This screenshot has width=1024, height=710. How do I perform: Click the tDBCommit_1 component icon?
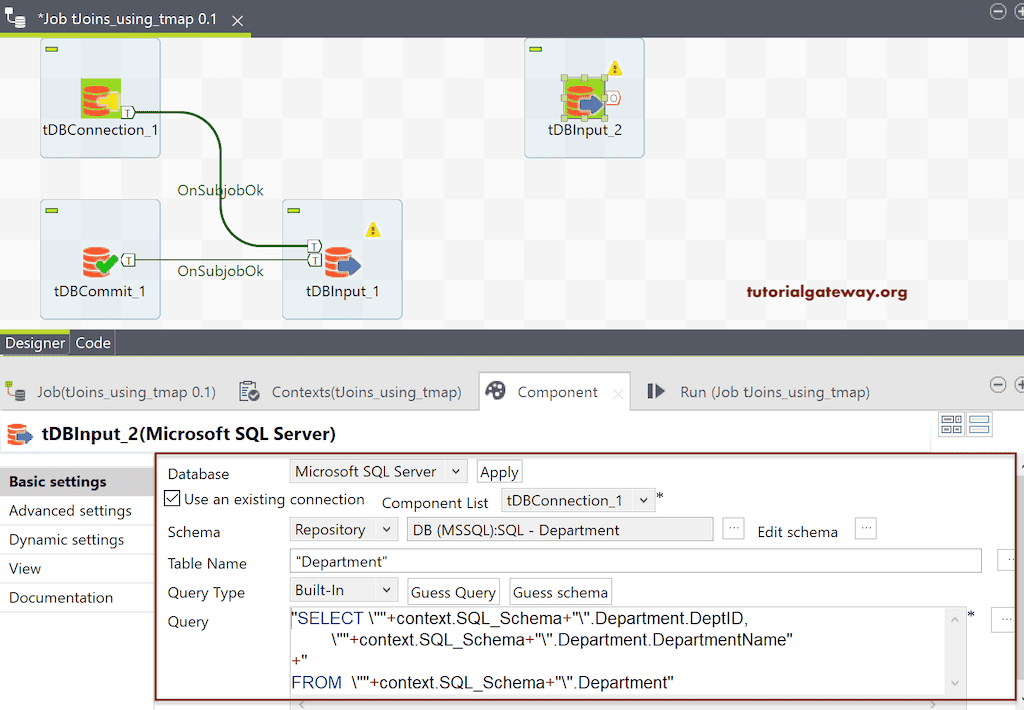click(100, 262)
